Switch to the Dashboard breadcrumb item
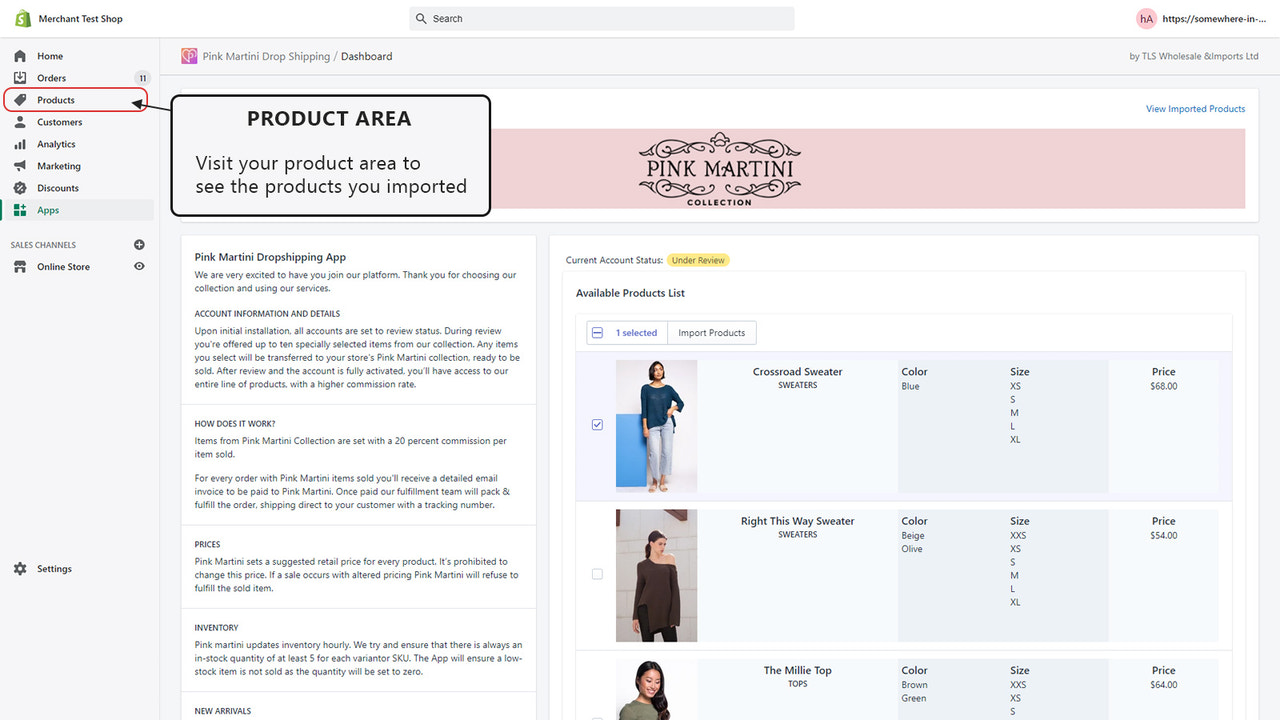 (x=366, y=56)
